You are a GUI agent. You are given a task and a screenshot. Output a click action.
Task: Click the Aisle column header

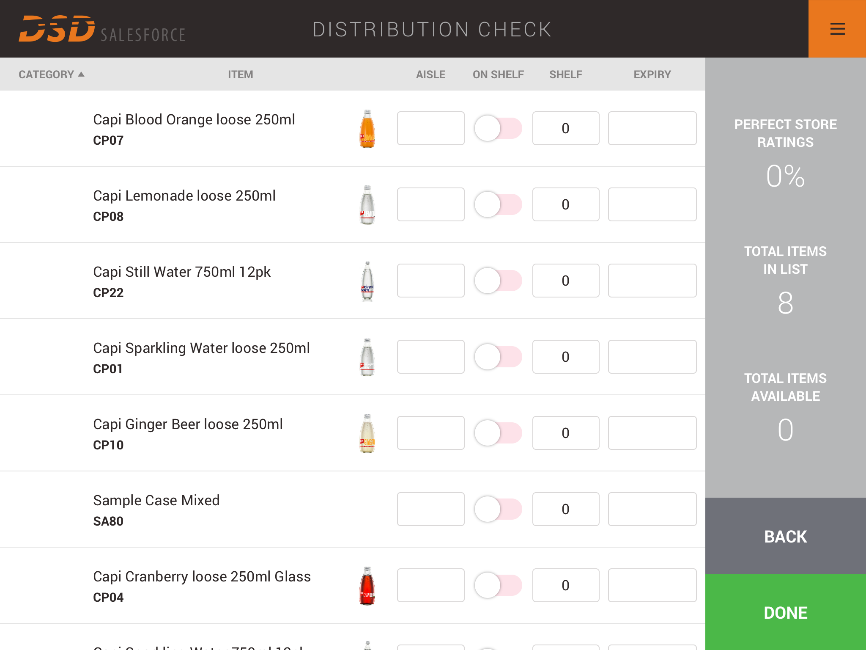[x=431, y=75]
